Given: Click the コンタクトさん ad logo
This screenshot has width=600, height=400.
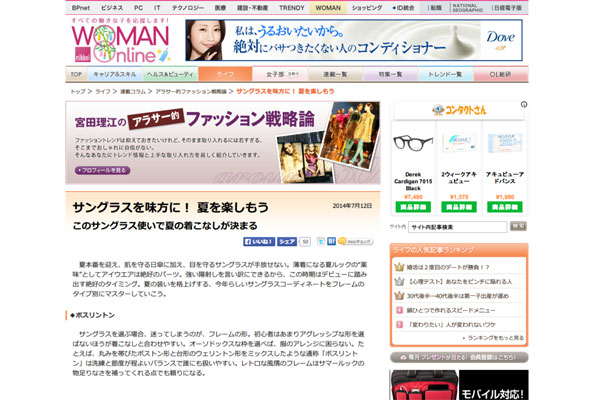Looking at the screenshot, I should (x=459, y=110).
